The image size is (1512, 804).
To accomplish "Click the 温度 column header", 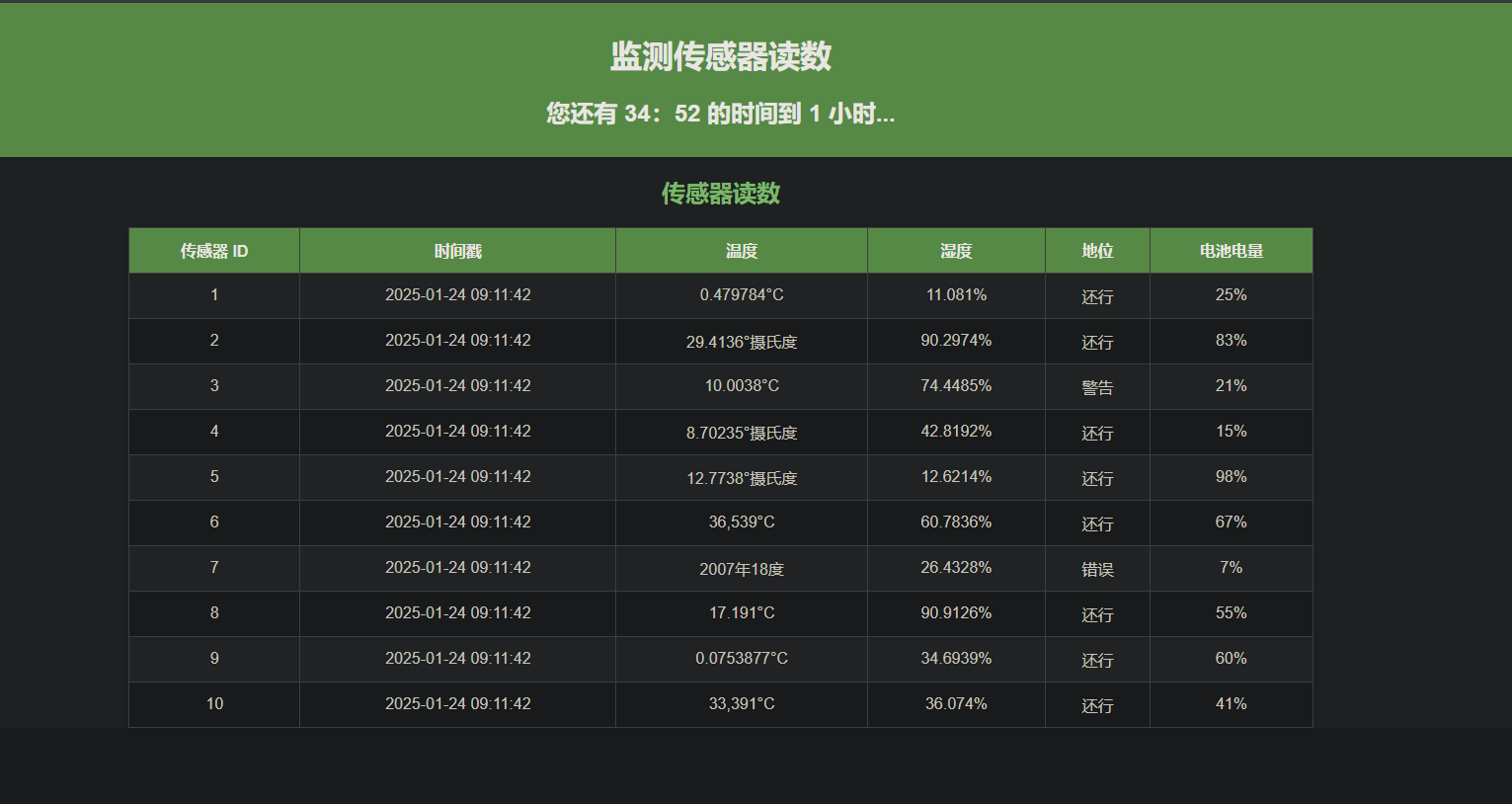I will (x=742, y=251).
